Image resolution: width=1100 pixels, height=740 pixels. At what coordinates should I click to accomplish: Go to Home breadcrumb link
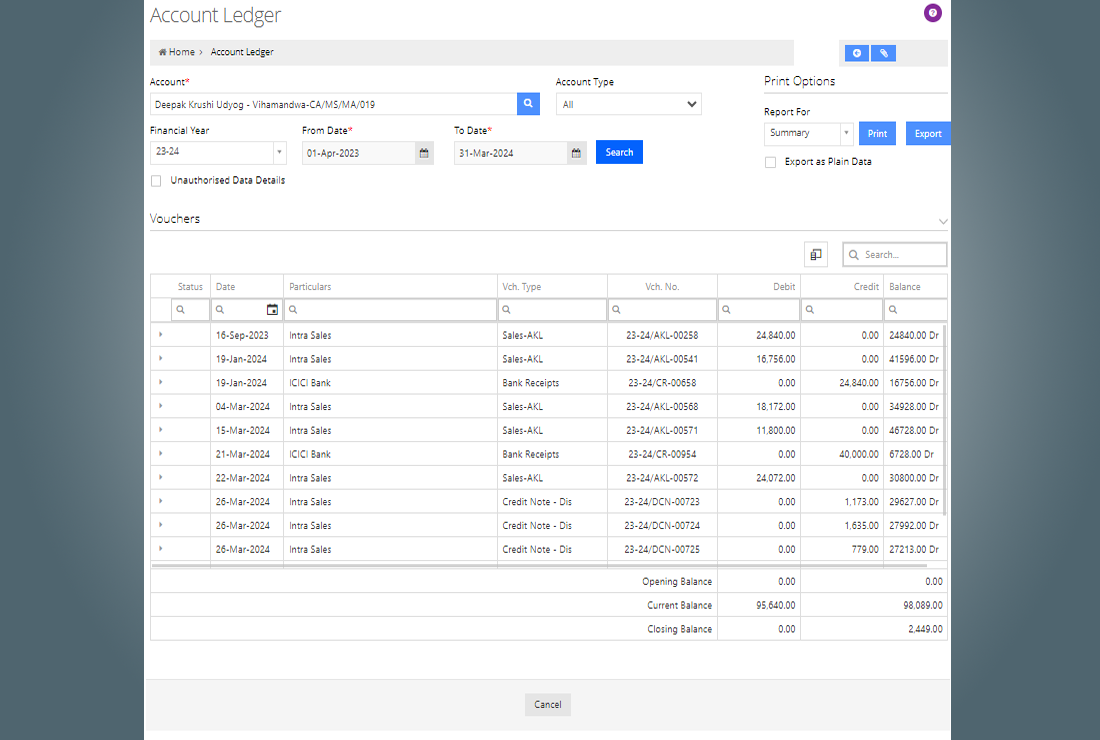(182, 52)
